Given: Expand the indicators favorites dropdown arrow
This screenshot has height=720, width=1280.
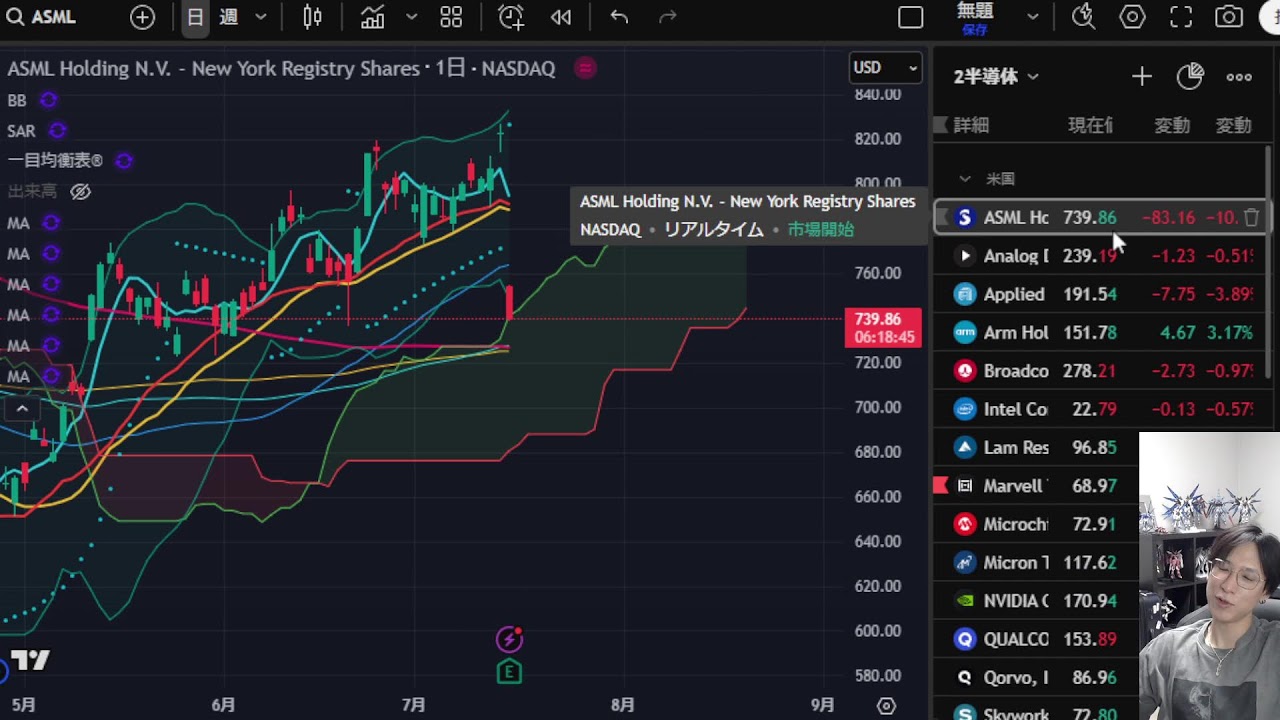Looking at the screenshot, I should tap(411, 17).
